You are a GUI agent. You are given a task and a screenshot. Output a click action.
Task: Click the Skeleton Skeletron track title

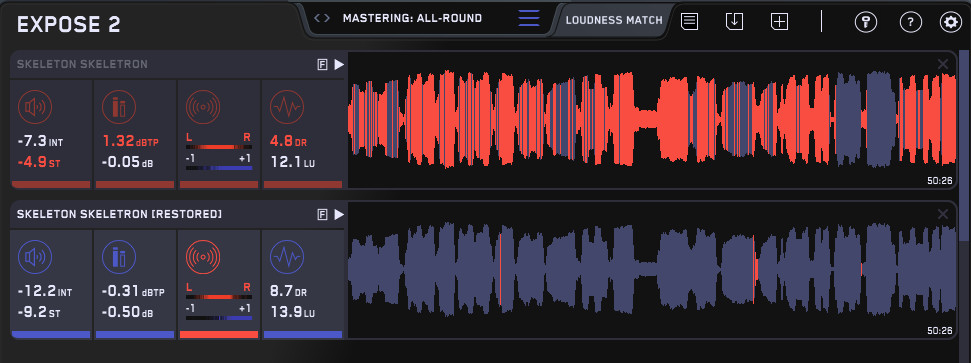pos(82,64)
